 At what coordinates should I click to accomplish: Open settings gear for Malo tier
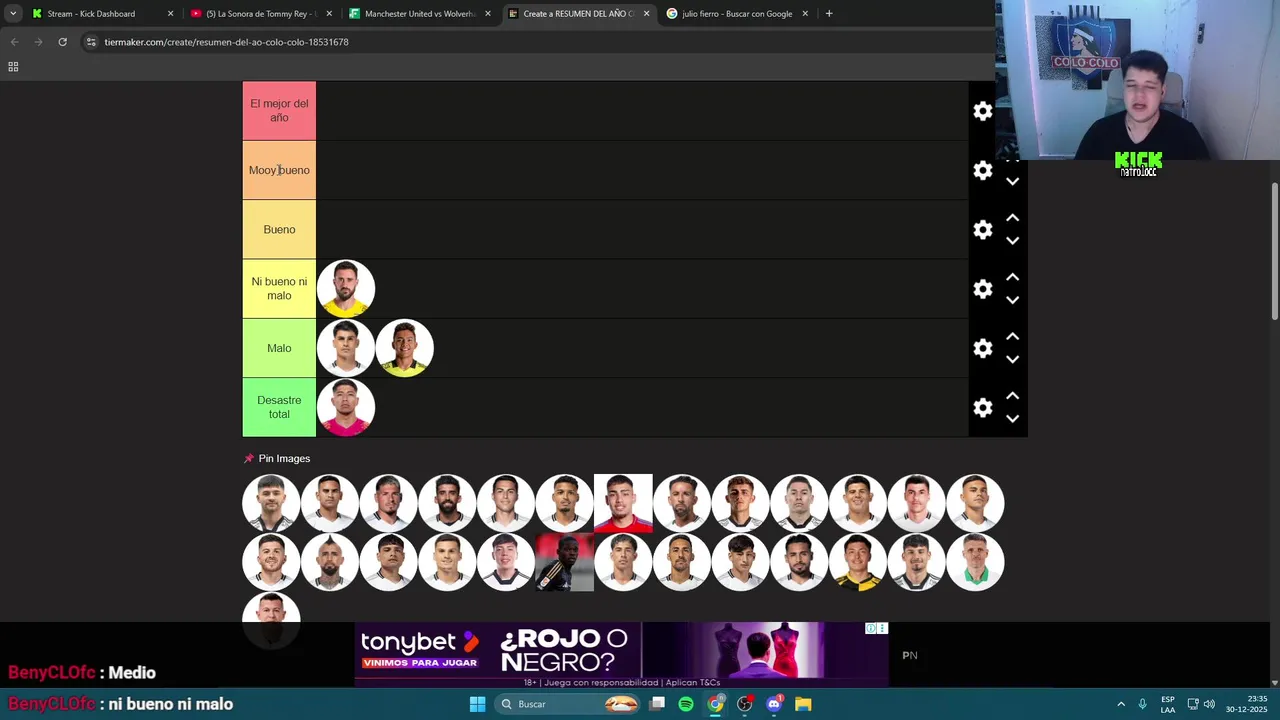tap(983, 348)
